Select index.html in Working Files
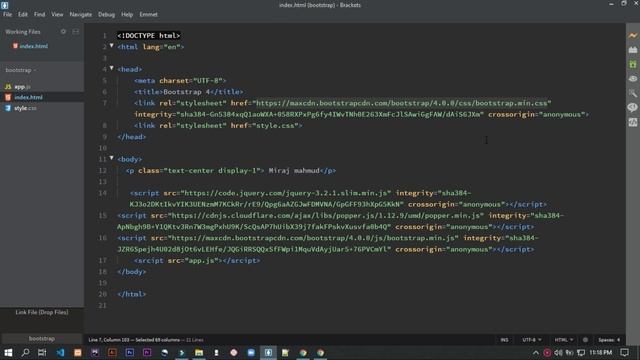Screen dimensions: 640x360 pyautogui.click(x=33, y=46)
